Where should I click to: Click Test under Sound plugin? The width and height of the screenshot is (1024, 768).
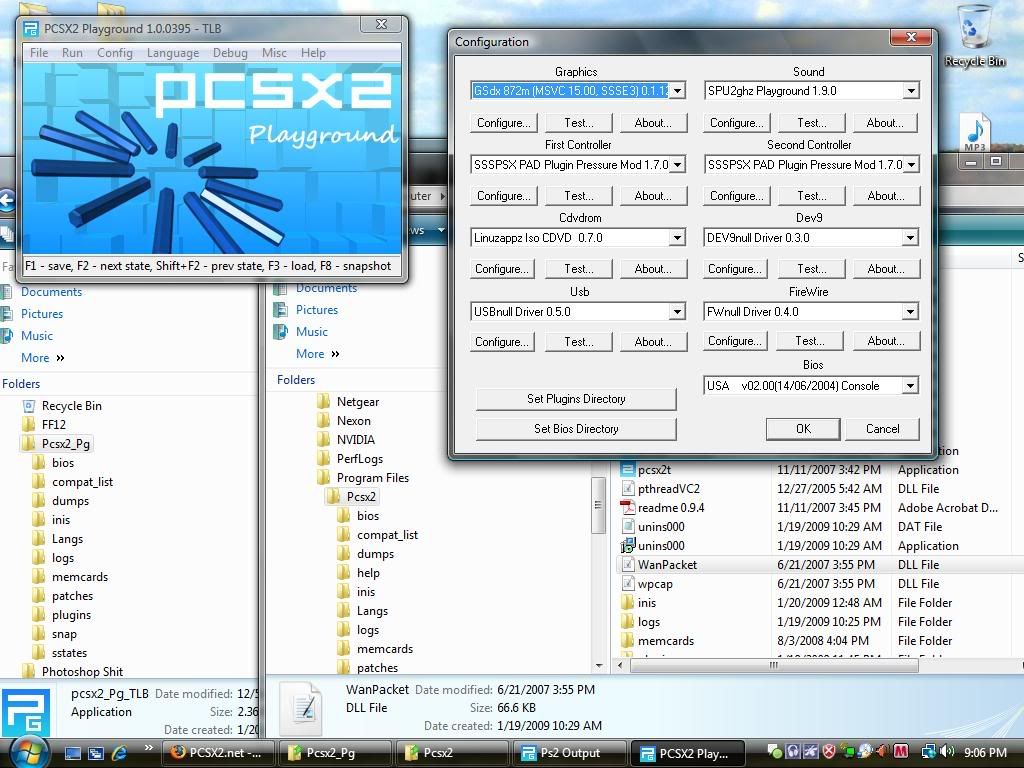(x=812, y=123)
